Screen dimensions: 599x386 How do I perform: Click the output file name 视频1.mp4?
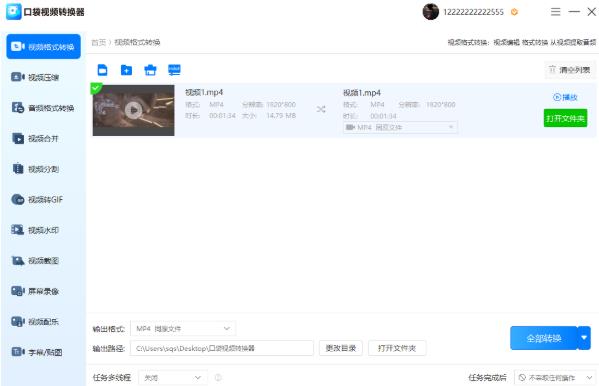[x=362, y=93]
